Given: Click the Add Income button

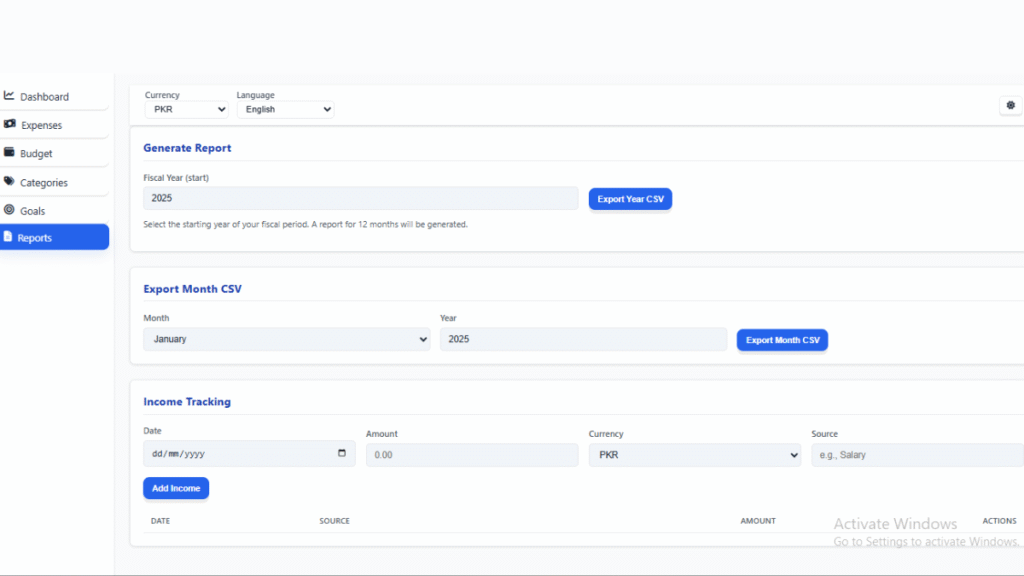Looking at the screenshot, I should click(176, 488).
